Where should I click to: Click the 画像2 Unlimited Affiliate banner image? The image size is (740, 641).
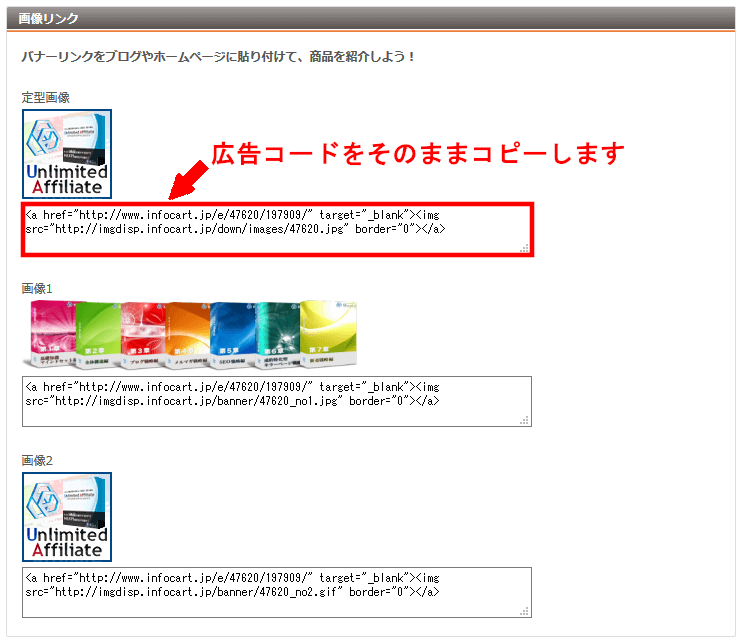point(67,517)
